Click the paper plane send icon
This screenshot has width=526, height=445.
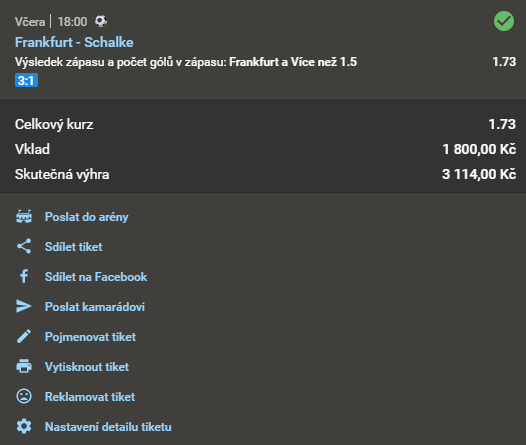pos(24,307)
